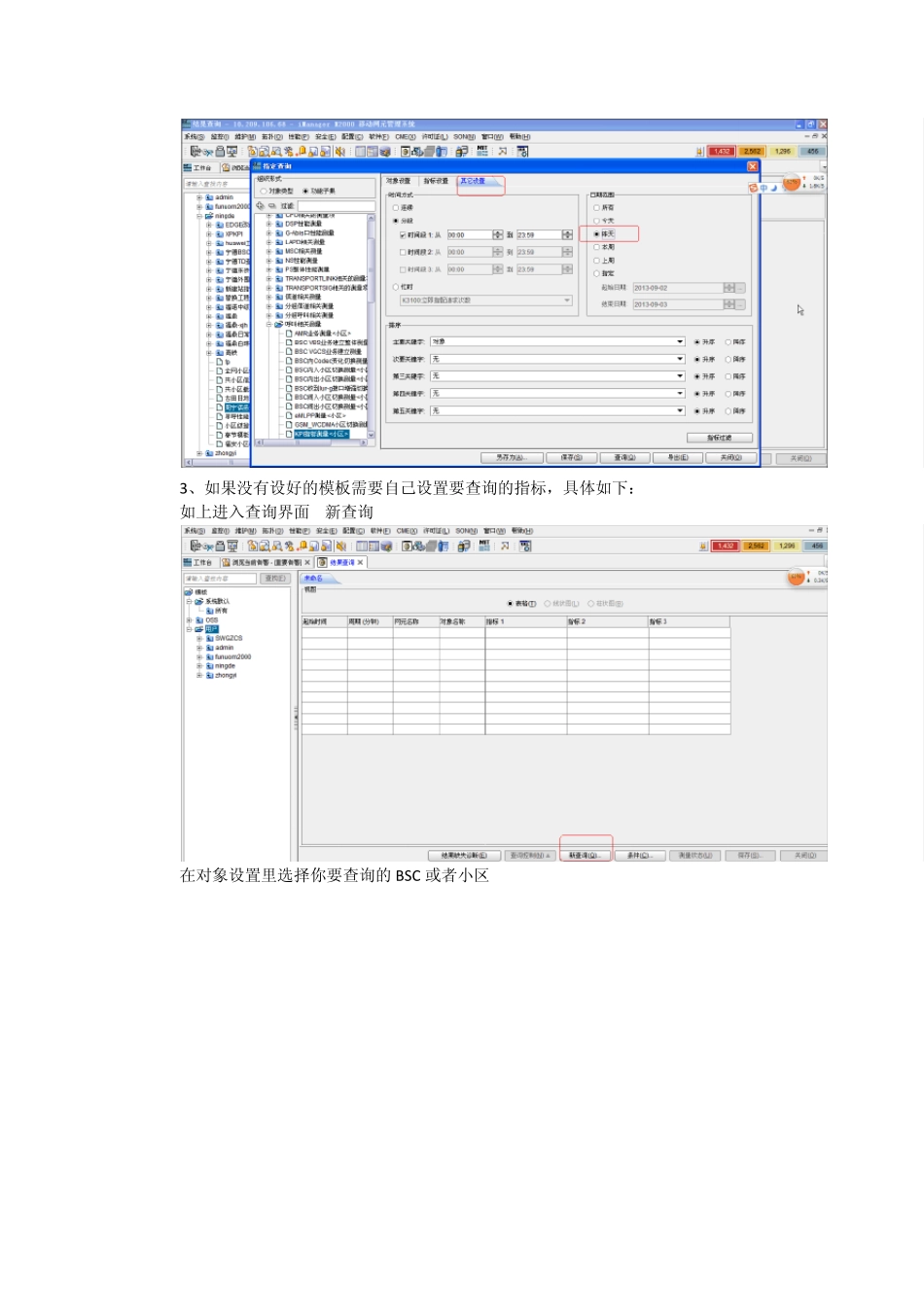Click the 另存为 button in the dialog
Screen dimensions: 924x1307
tap(510, 457)
